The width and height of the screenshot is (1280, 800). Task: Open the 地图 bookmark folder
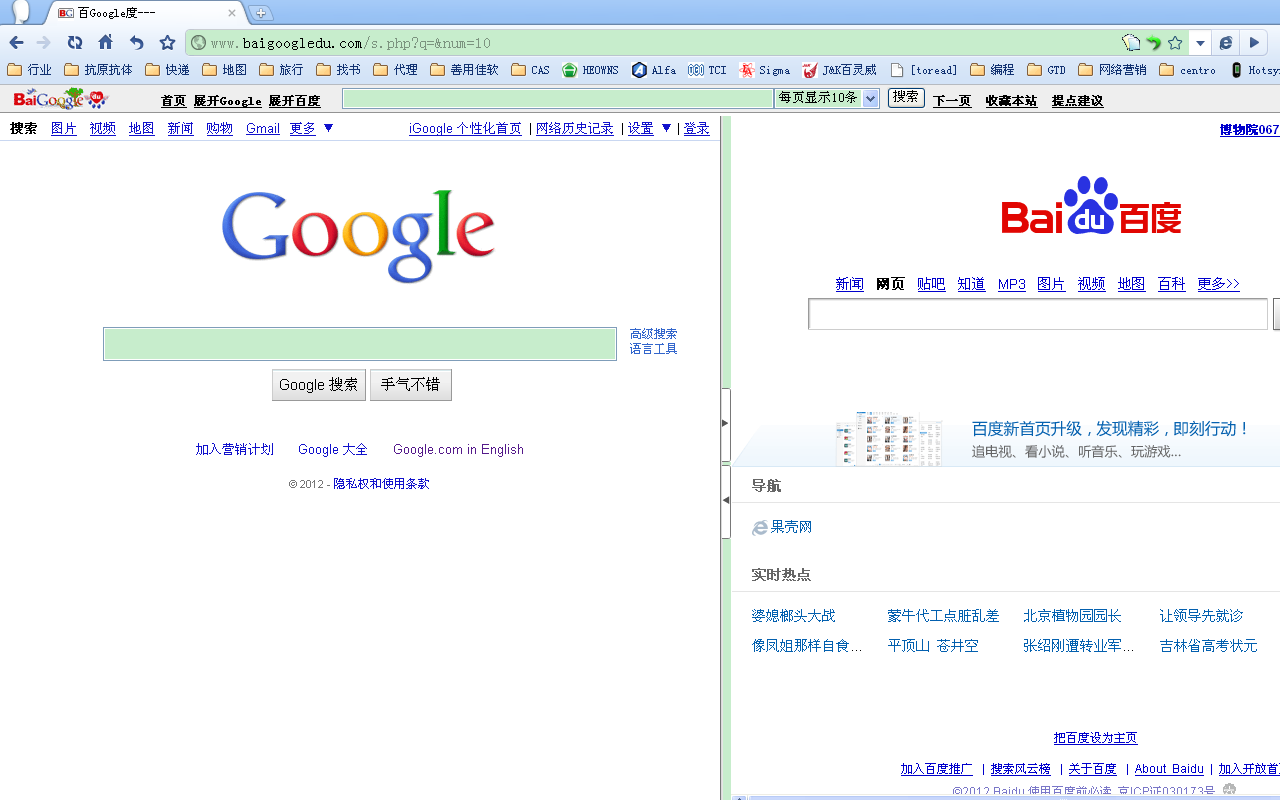(224, 70)
